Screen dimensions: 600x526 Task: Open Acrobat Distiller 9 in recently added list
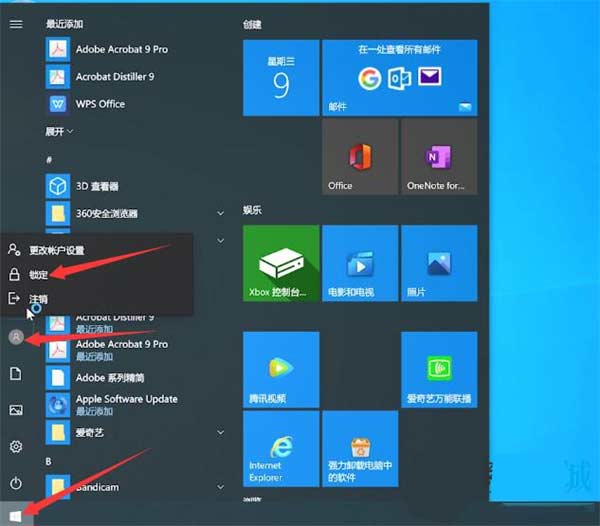click(99, 77)
